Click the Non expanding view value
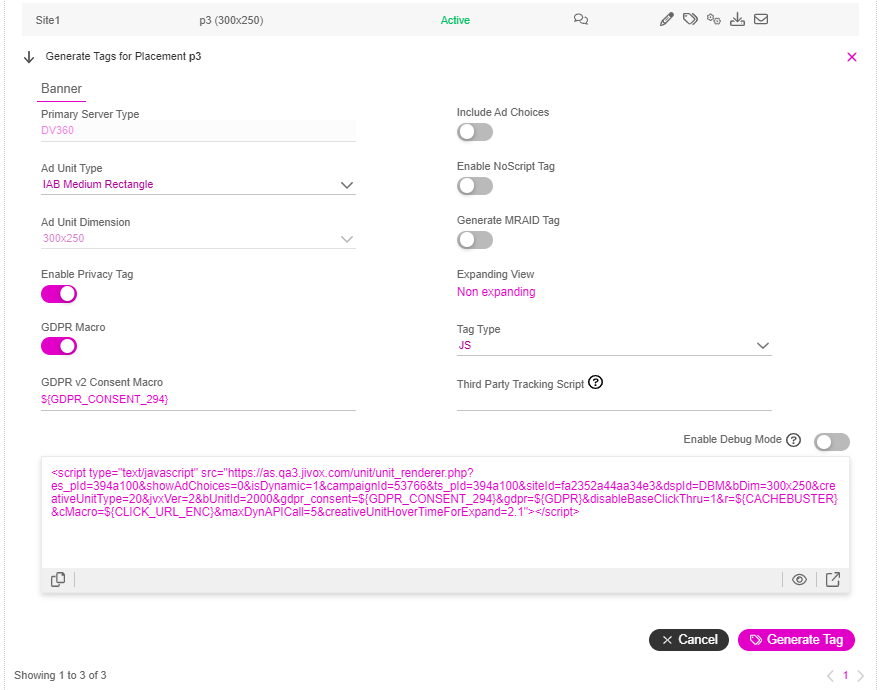Viewport: 881px width, 690px height. [x=496, y=292]
